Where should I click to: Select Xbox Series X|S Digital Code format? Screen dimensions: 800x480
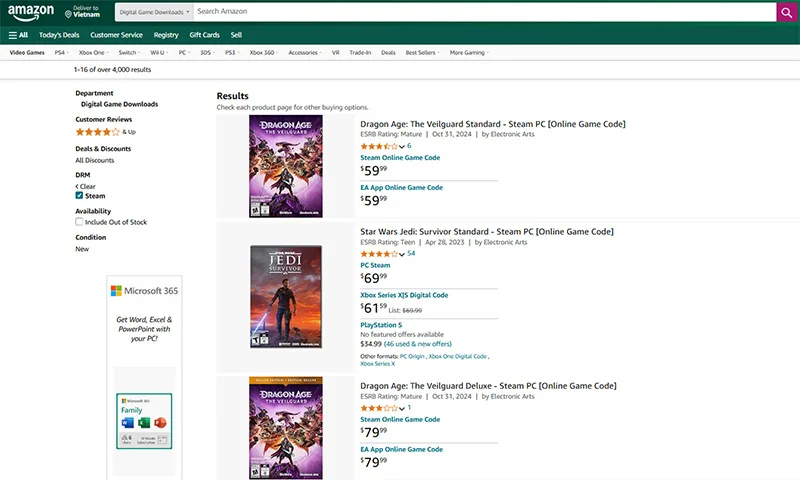[404, 295]
